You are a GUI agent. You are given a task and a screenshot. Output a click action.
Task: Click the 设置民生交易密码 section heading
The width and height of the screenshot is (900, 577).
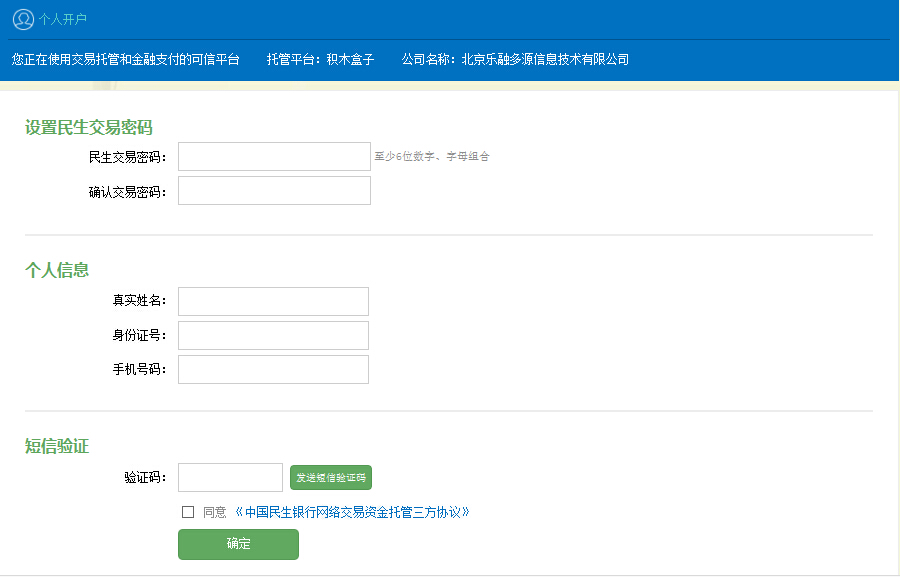click(88, 127)
